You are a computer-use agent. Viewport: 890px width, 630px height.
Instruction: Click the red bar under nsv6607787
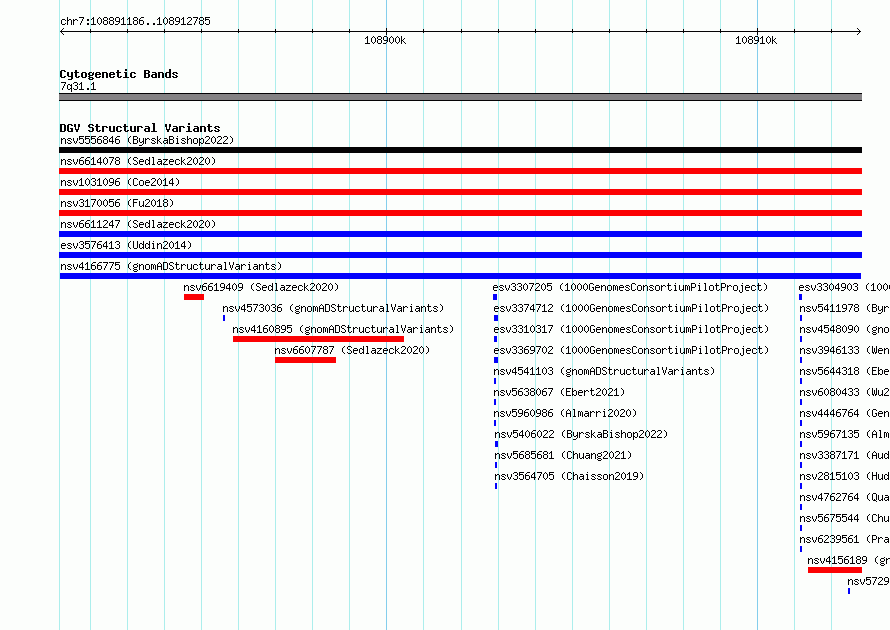click(305, 360)
